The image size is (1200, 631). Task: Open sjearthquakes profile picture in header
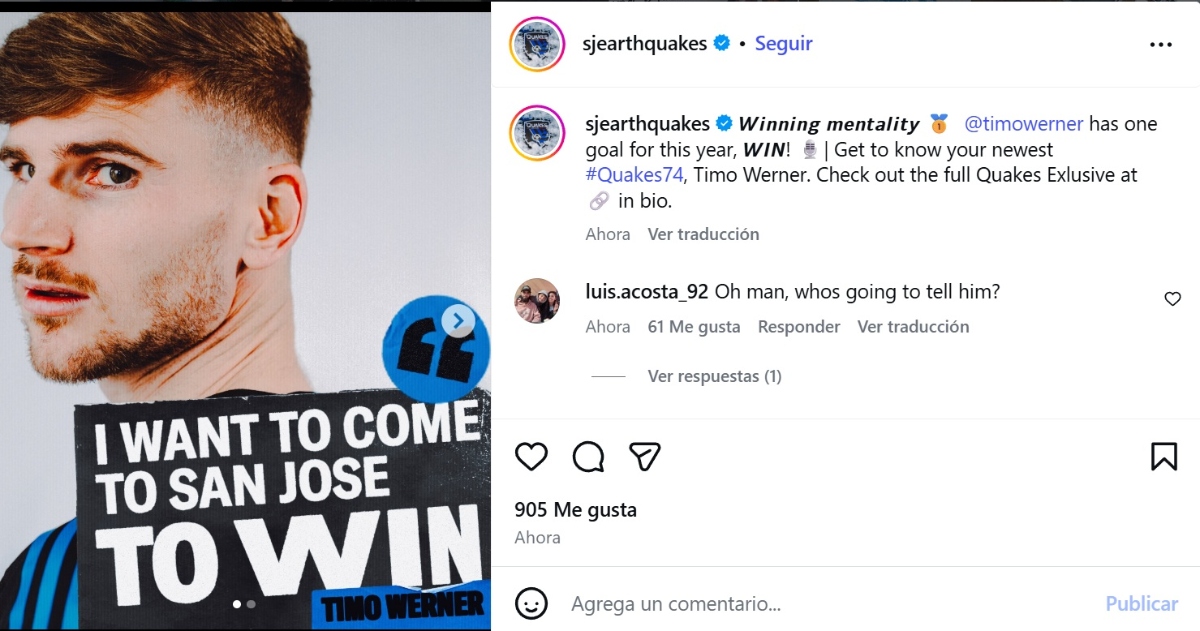[x=538, y=44]
